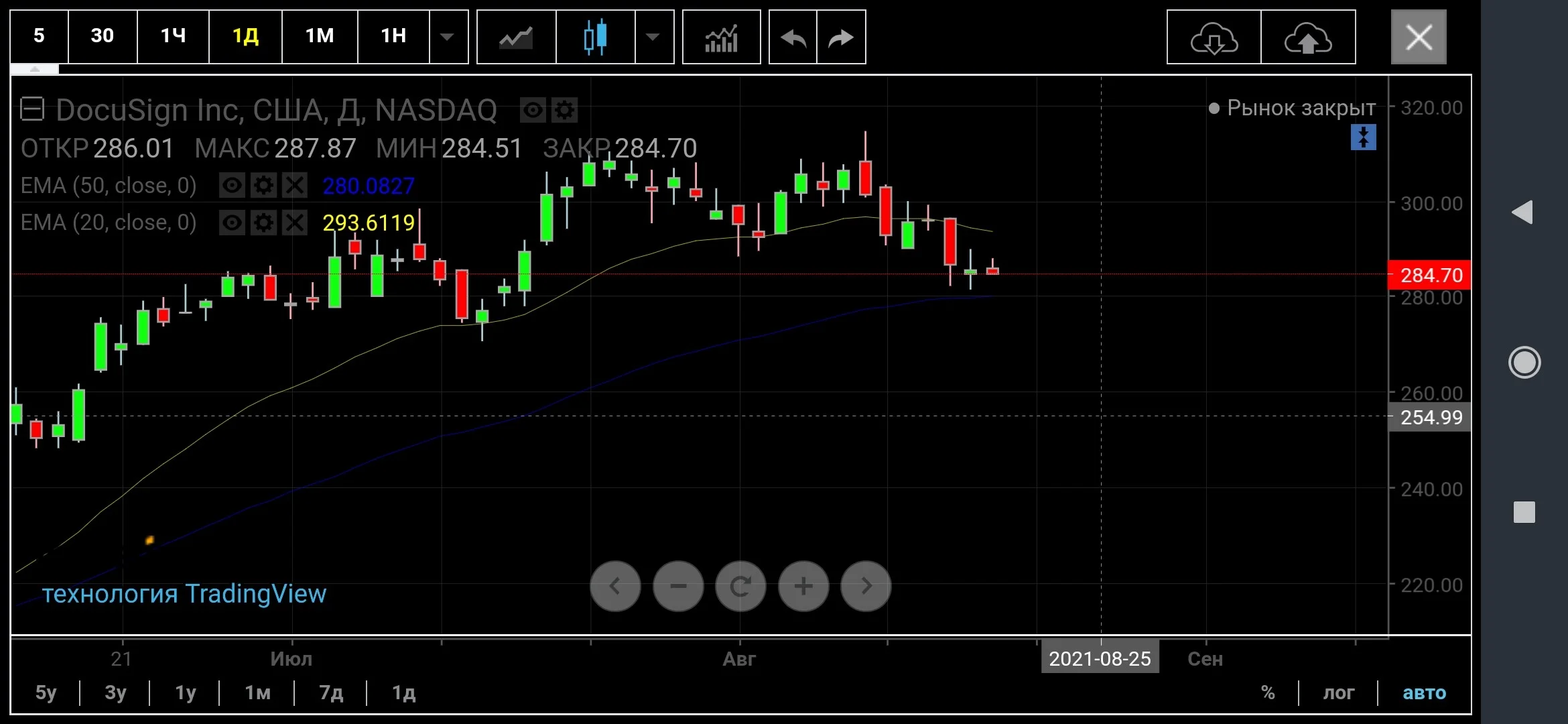The height and width of the screenshot is (724, 1568).
Task: Set range to 5у
Action: point(46,692)
